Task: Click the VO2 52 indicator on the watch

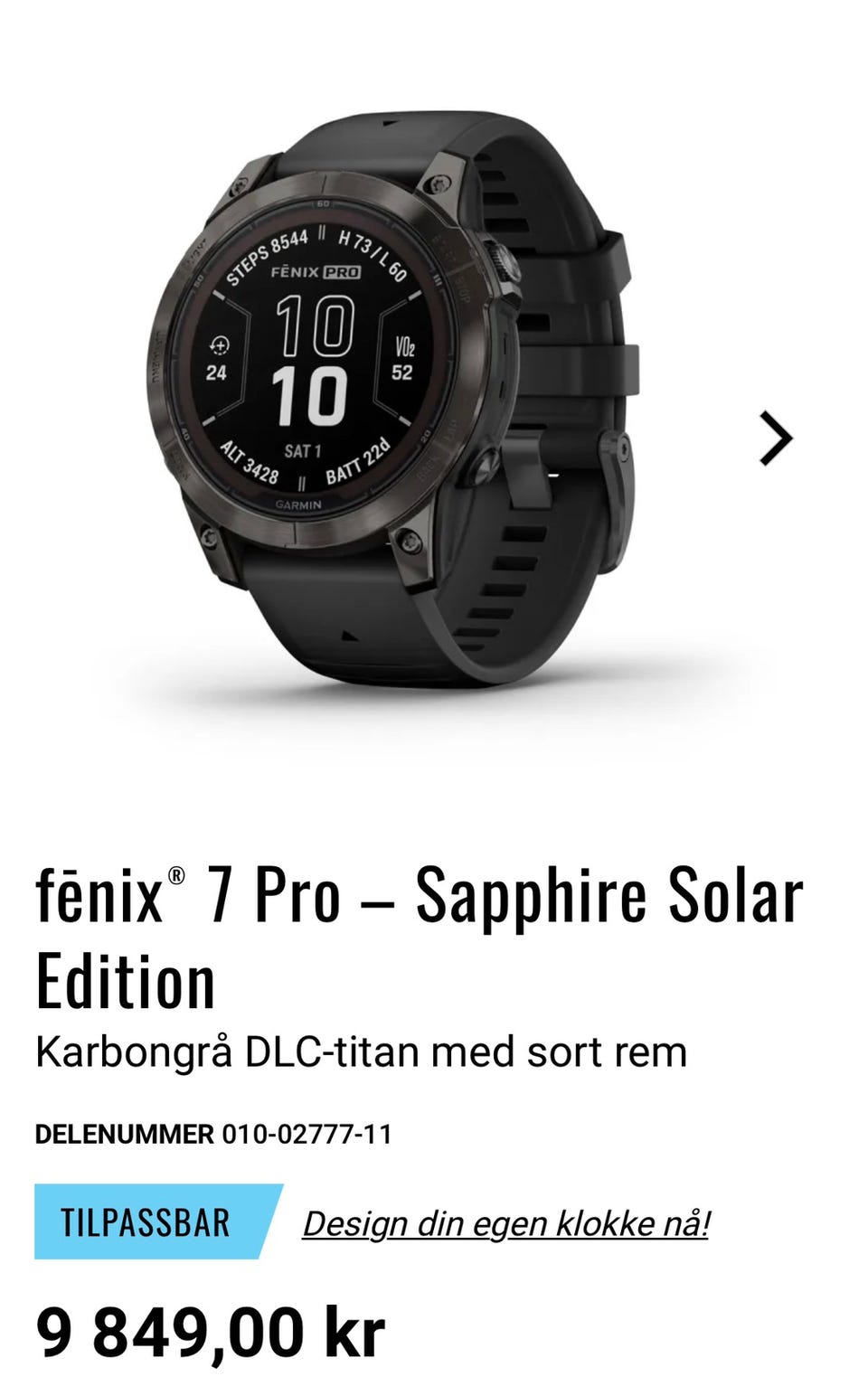Action: [403, 359]
